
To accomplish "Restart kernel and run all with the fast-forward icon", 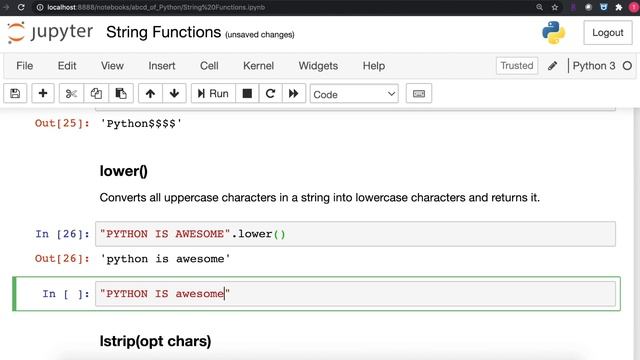I will pos(293,93).
